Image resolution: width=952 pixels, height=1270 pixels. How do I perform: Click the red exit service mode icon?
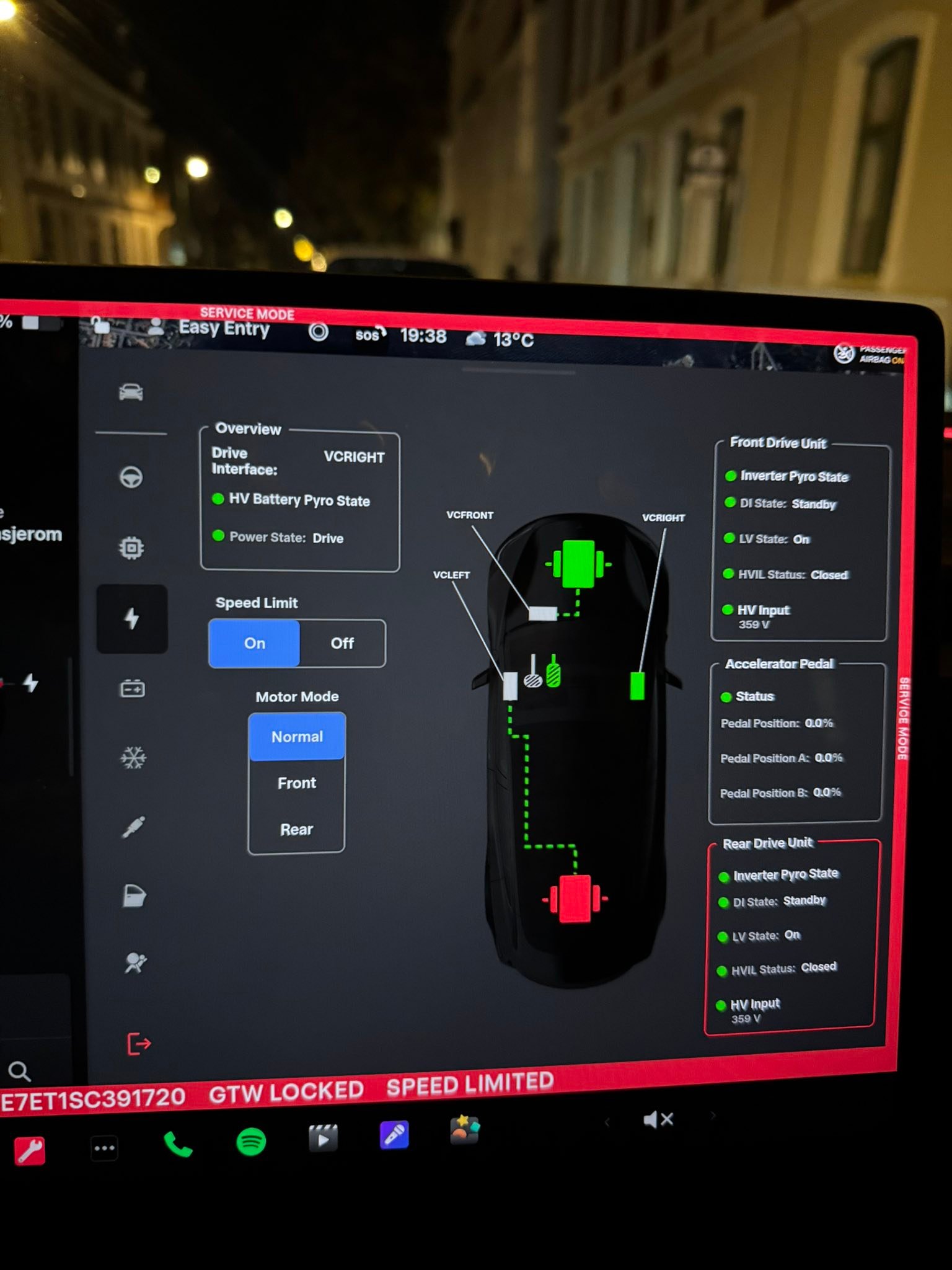(139, 1044)
